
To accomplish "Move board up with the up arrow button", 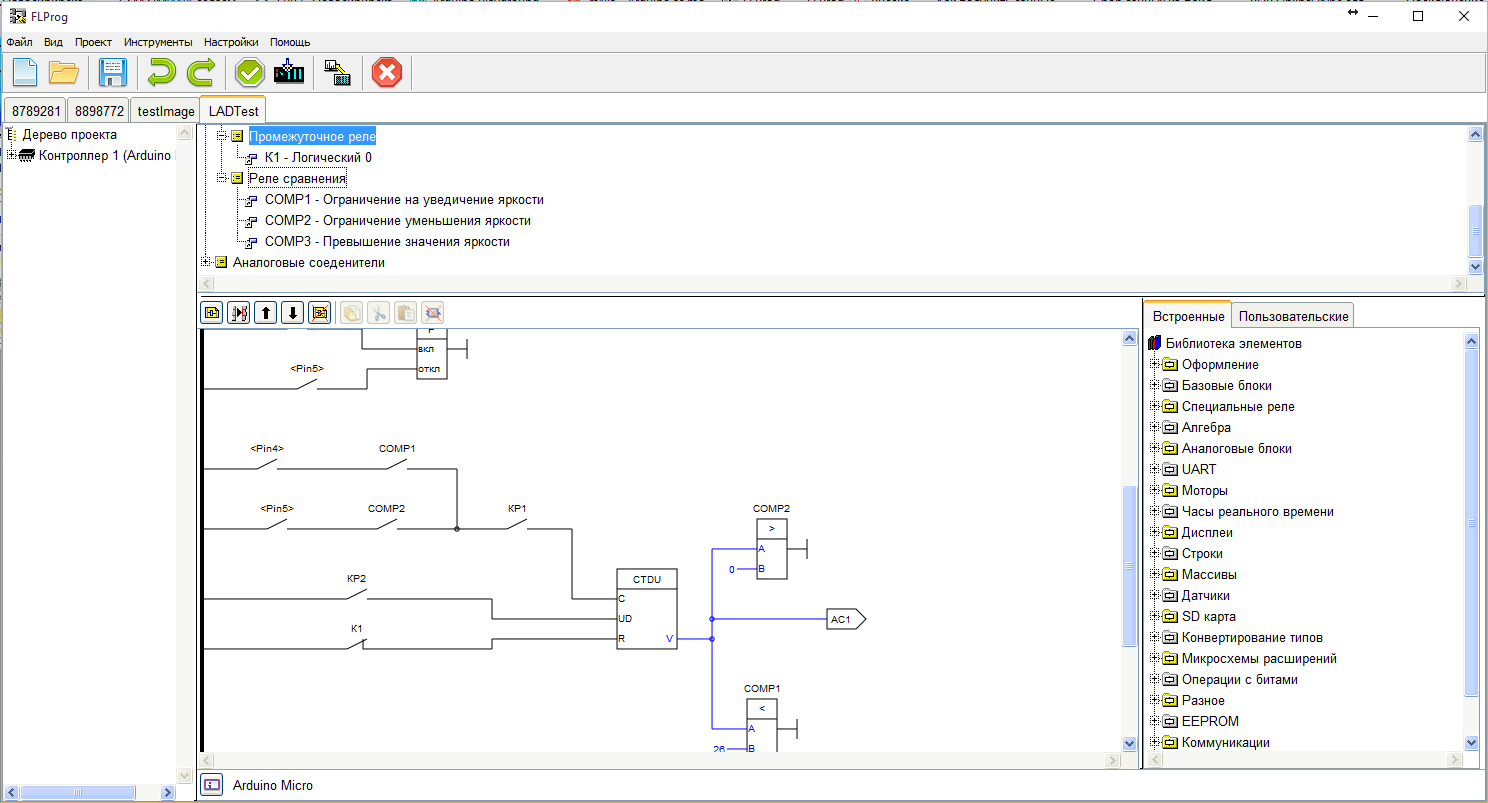I will click(x=266, y=312).
